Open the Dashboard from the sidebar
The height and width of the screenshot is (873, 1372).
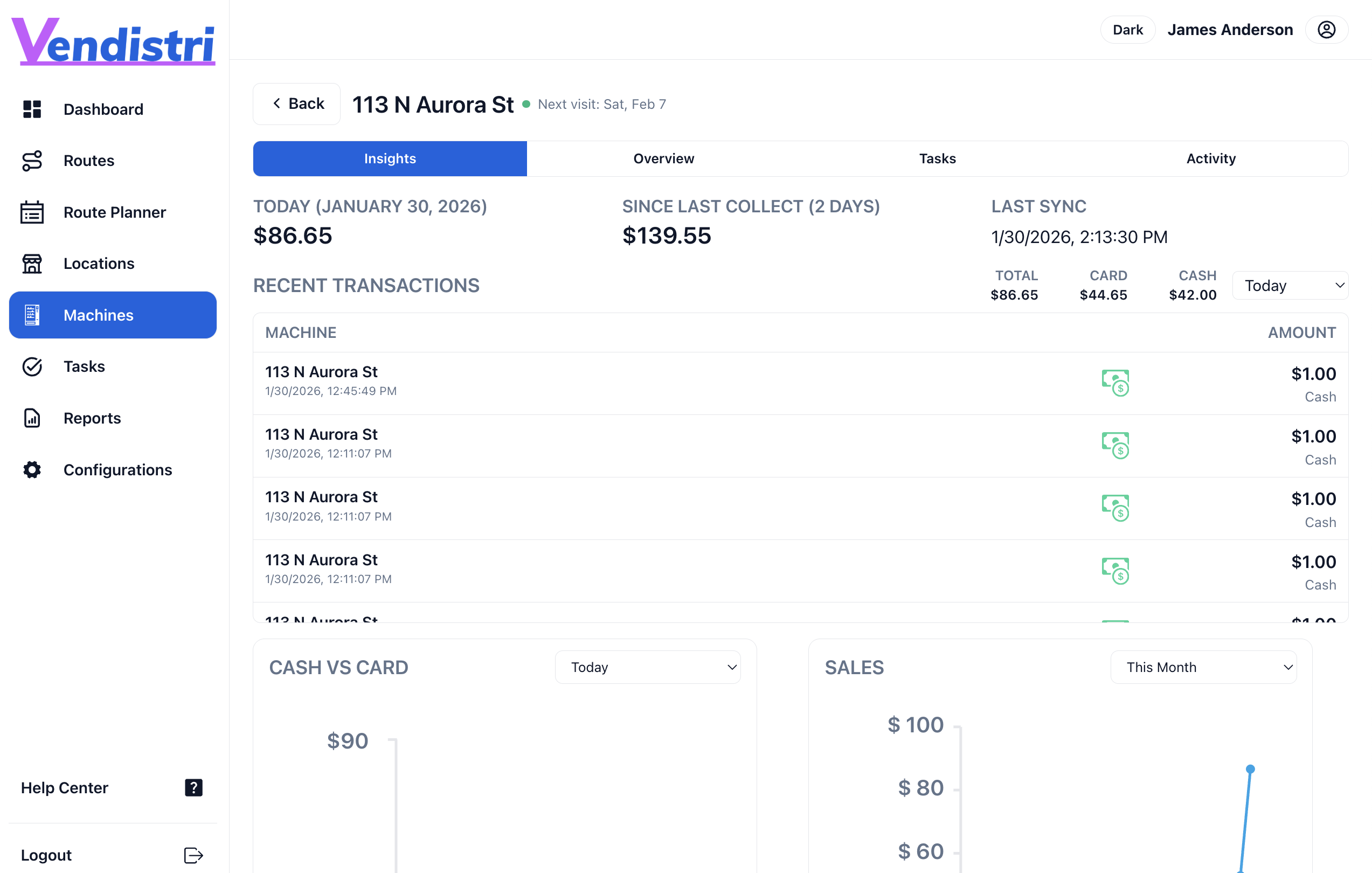pos(31,109)
